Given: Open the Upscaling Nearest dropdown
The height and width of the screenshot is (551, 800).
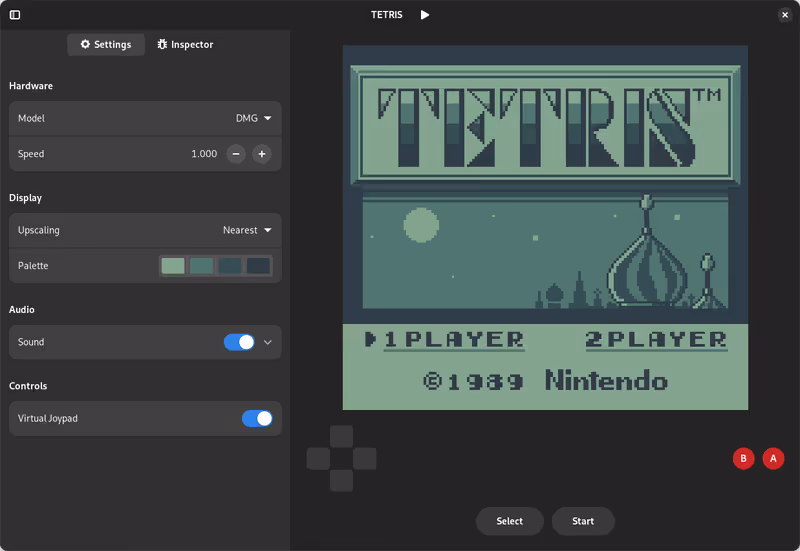Looking at the screenshot, I should pyautogui.click(x=247, y=230).
